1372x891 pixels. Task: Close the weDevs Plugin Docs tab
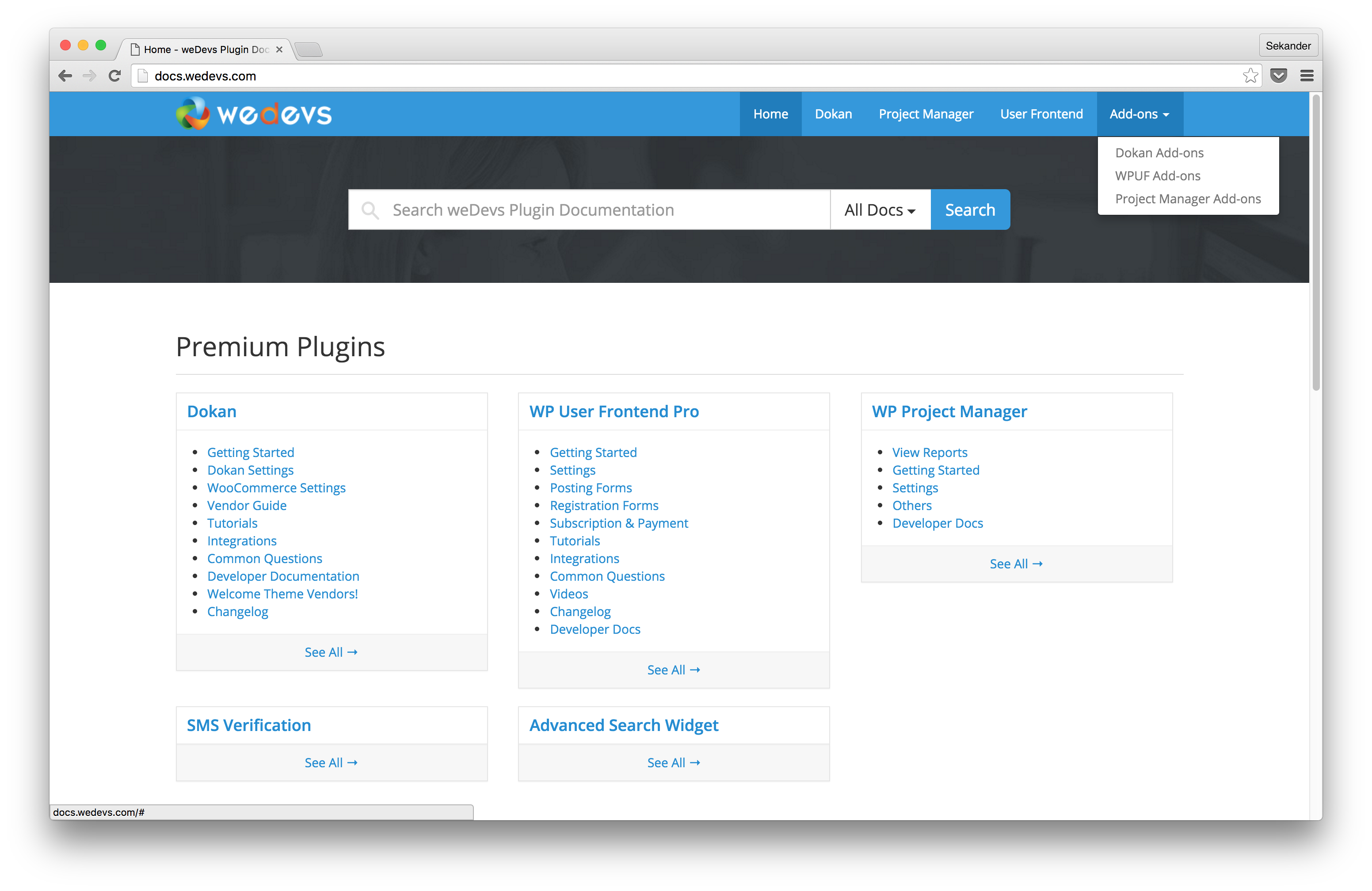coord(279,49)
